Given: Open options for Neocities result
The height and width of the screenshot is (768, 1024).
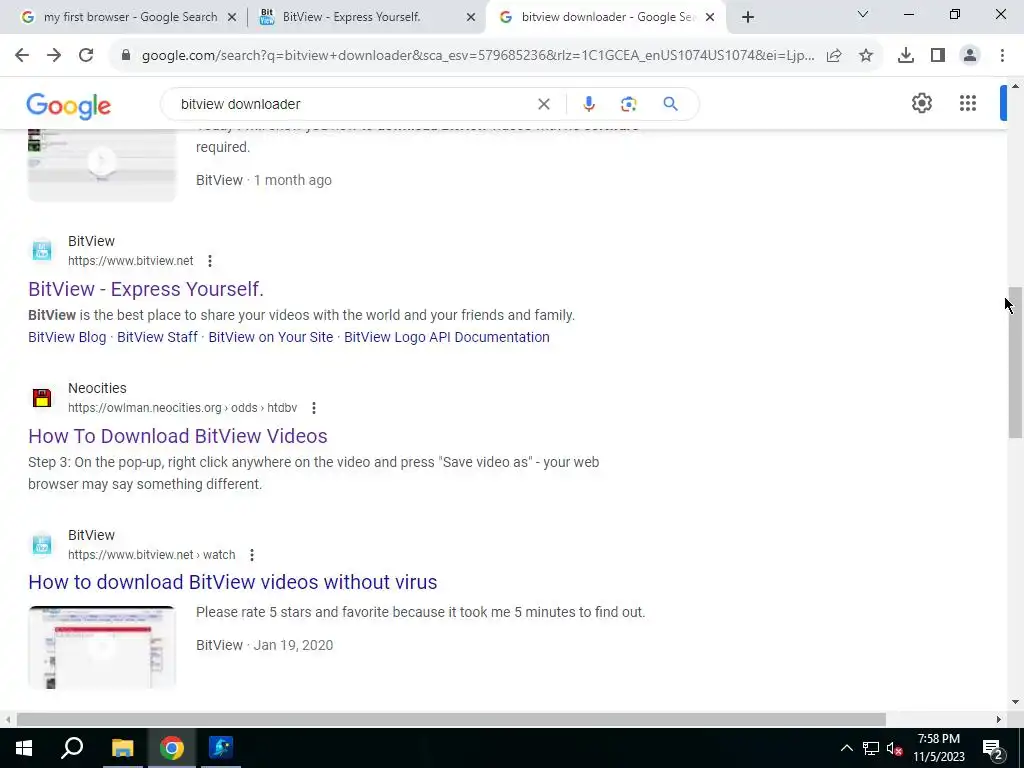Looking at the screenshot, I should [x=313, y=408].
